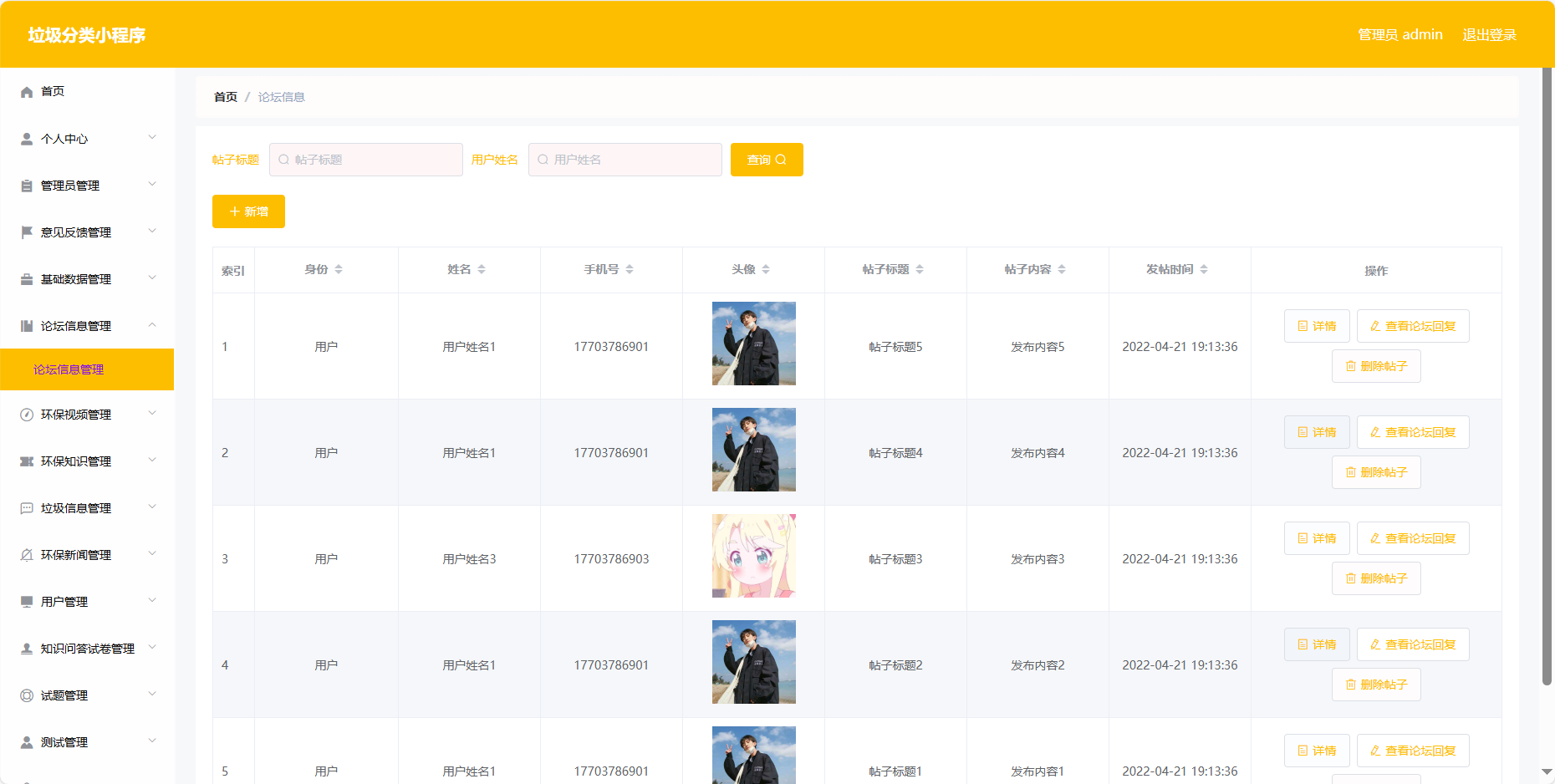Expand the 个人中心 menu chevron
Screen dimensions: 1555x784
(152, 137)
